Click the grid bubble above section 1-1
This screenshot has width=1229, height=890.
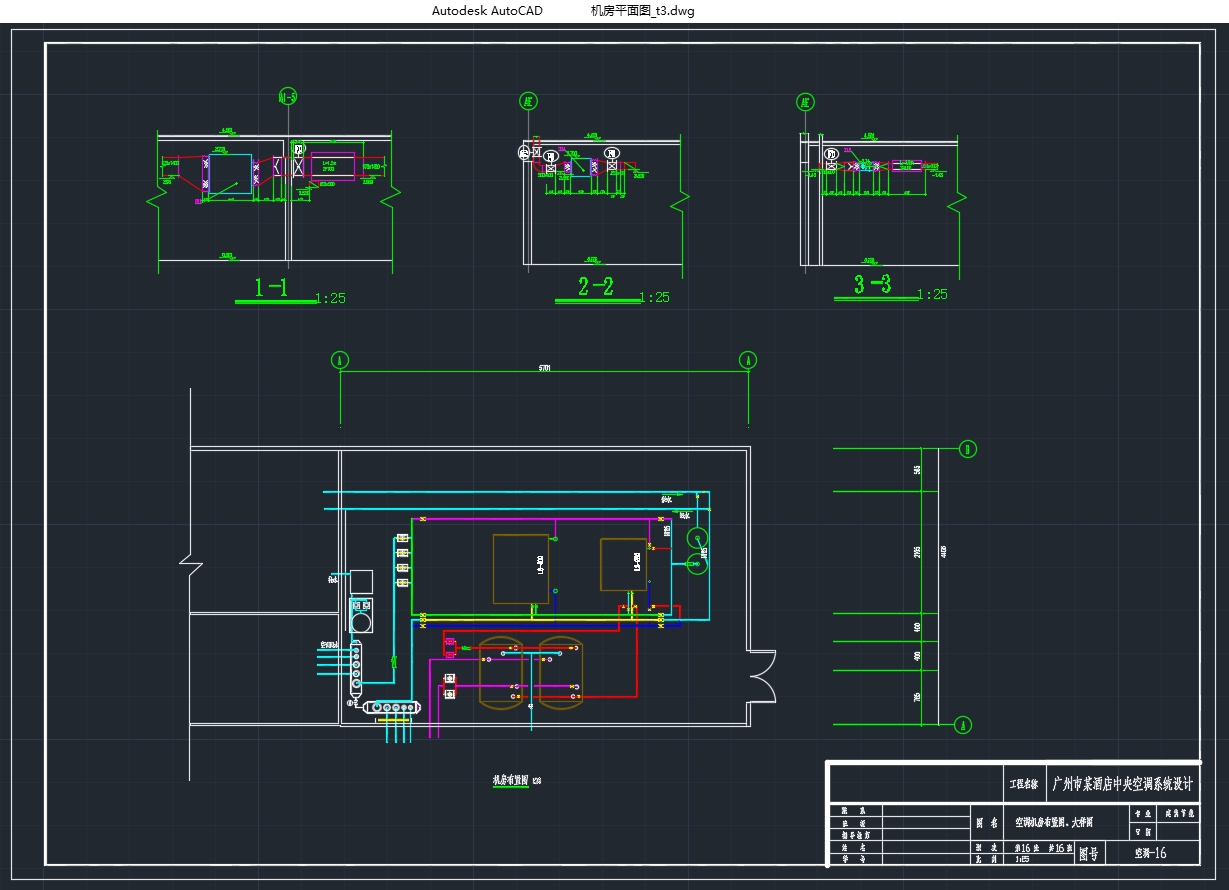point(288,97)
